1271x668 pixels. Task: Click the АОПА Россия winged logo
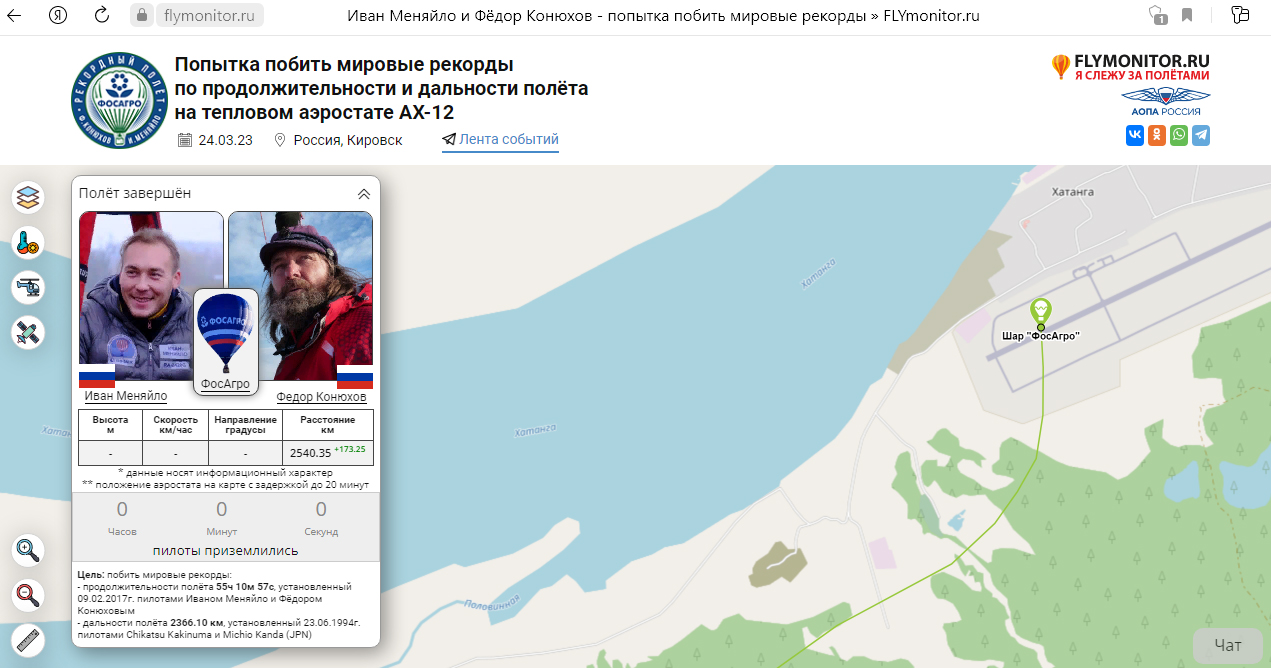(x=1166, y=102)
